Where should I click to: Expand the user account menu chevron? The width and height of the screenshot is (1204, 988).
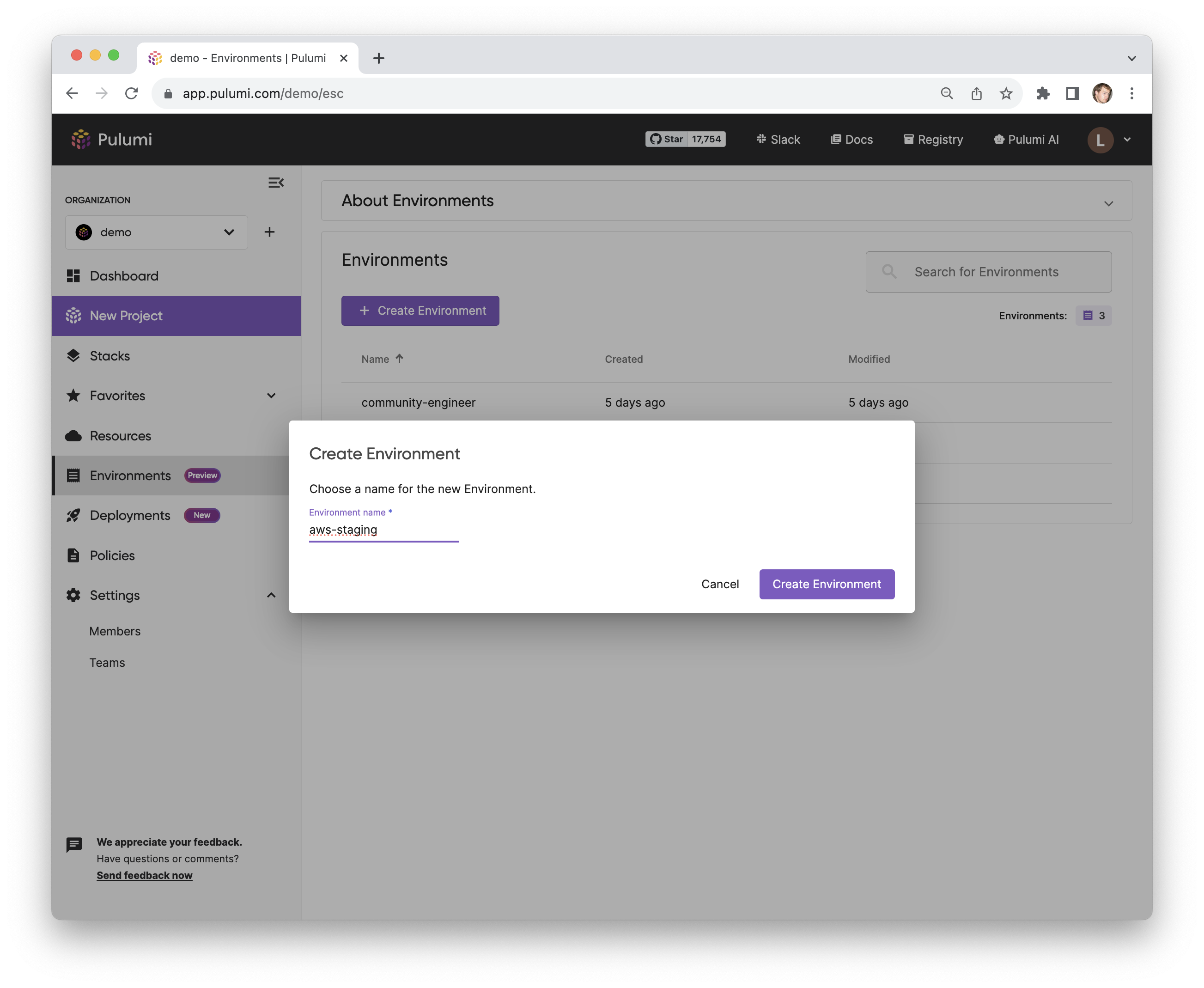tap(1127, 140)
